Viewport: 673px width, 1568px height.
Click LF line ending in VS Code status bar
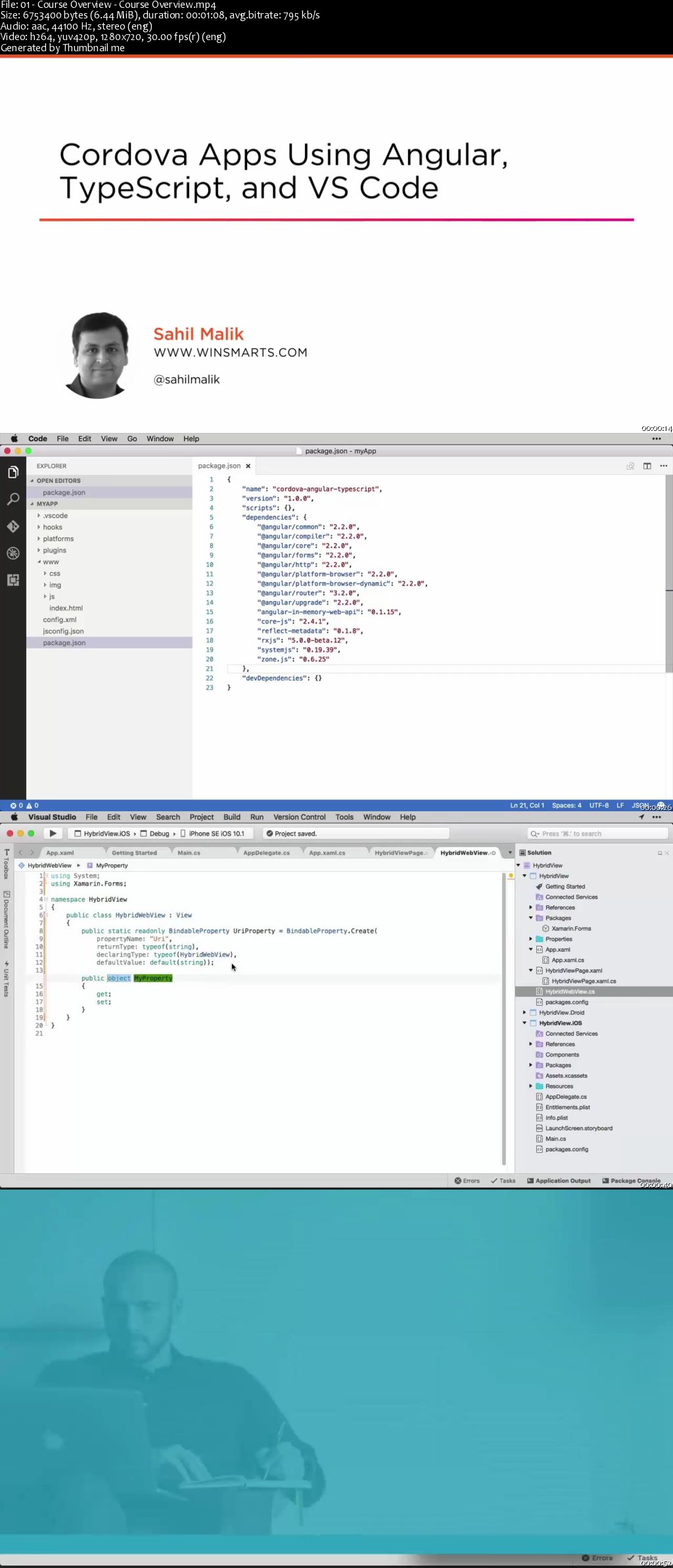(x=620, y=805)
